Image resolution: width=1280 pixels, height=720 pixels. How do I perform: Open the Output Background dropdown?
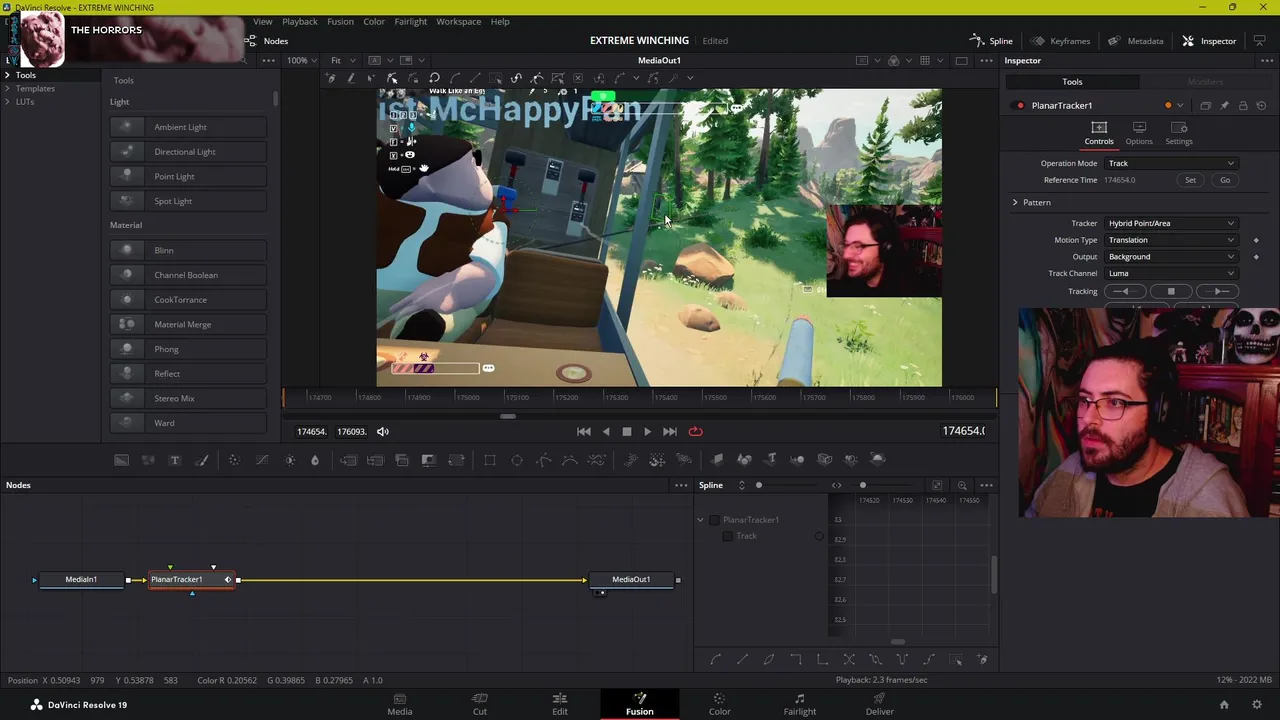pyautogui.click(x=1170, y=257)
